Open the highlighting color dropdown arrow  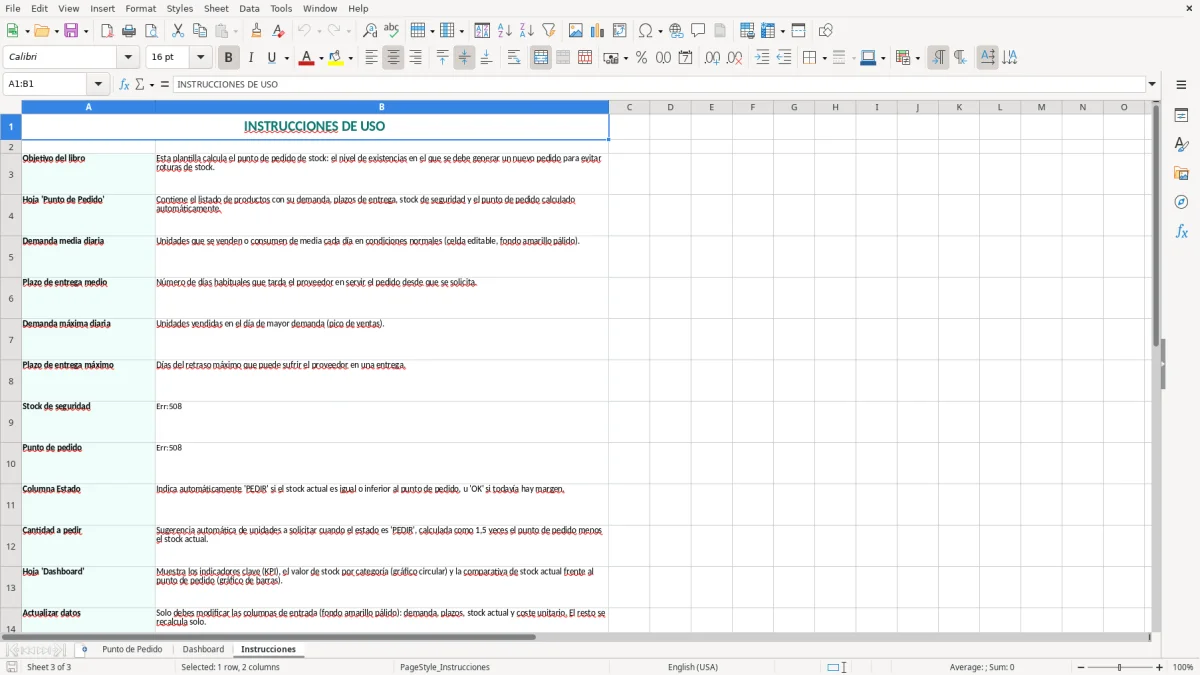tap(351, 58)
